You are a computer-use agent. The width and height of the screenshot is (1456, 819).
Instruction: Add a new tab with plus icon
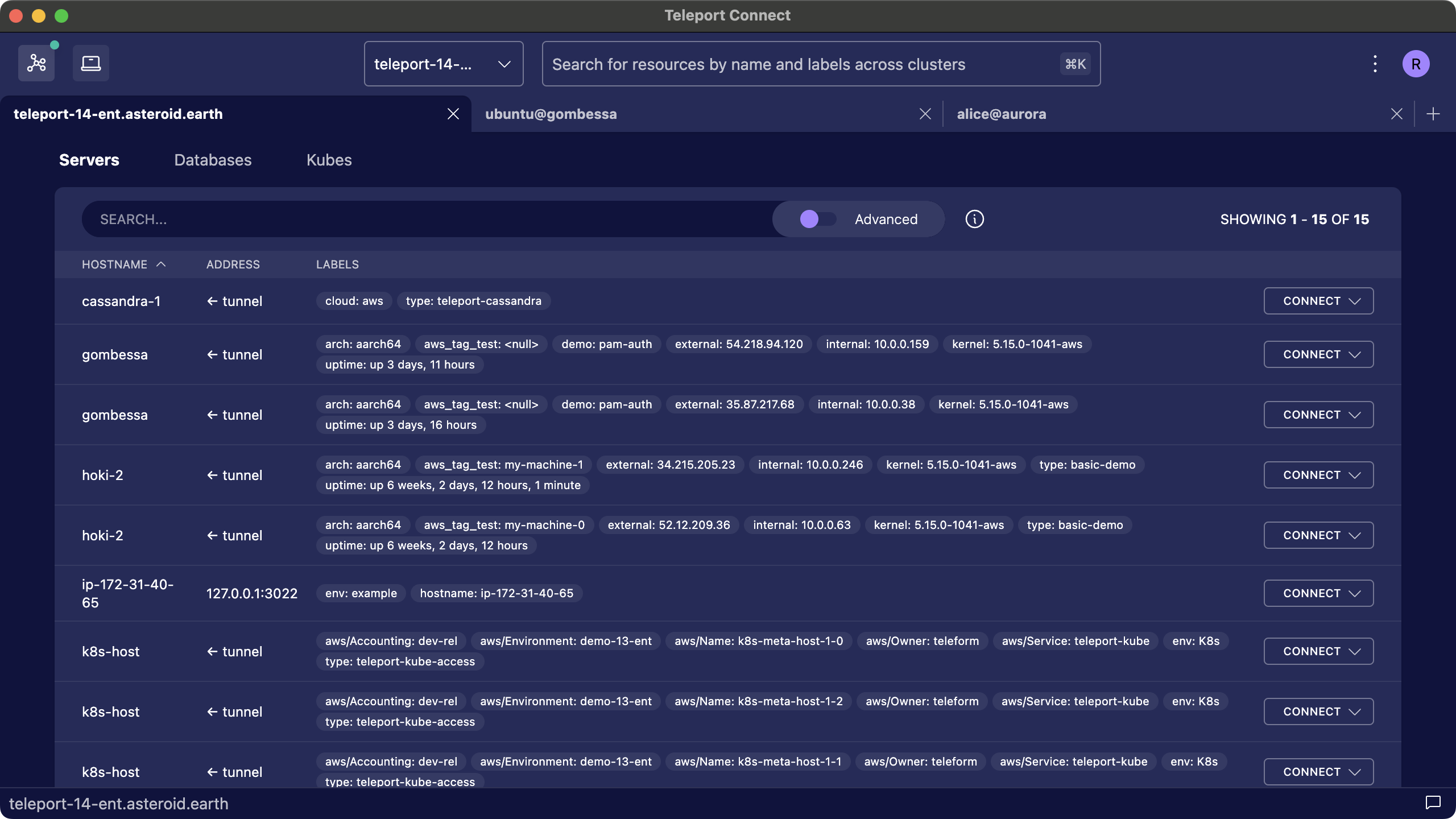(1433, 114)
